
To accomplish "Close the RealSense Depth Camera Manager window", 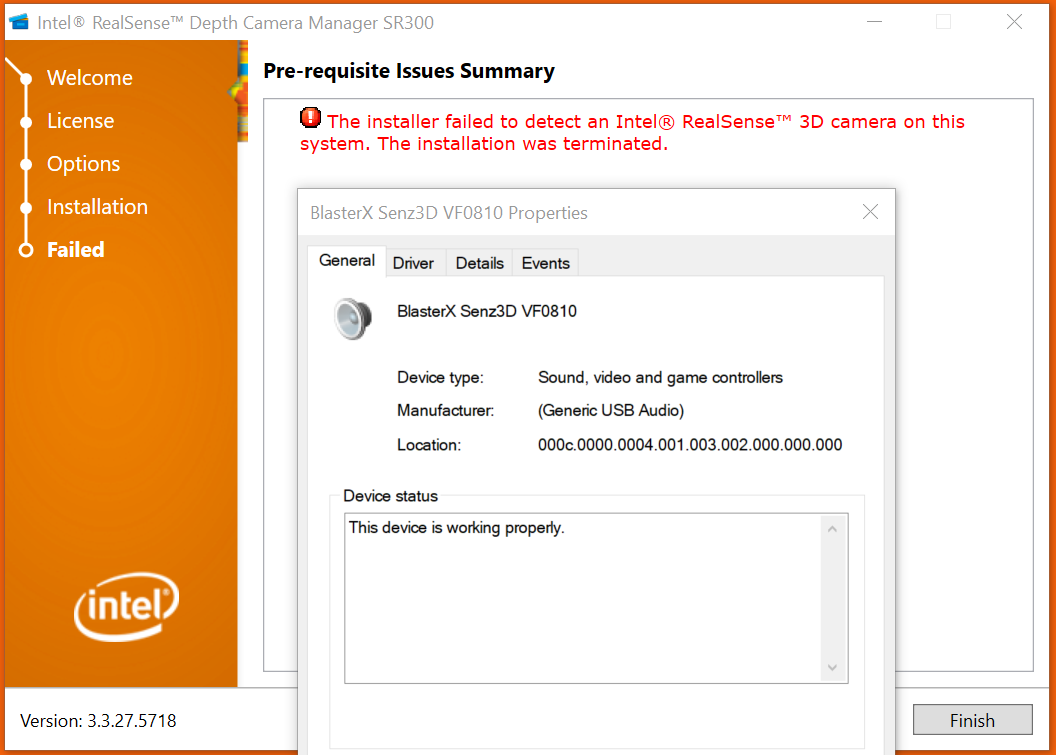I will point(1014,22).
